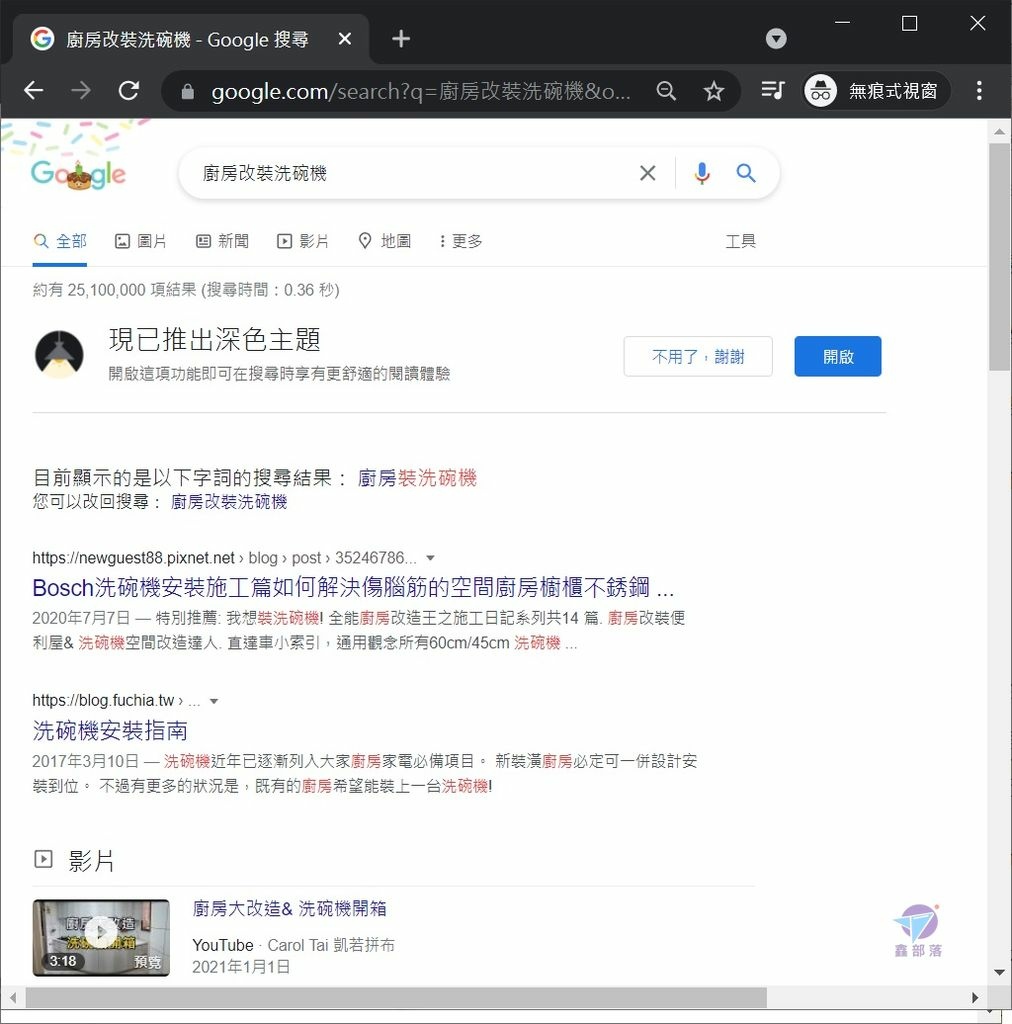This screenshot has height=1024, width=1012.
Task: Click the newguest88.pixnet.net URL text
Action: coord(133,558)
